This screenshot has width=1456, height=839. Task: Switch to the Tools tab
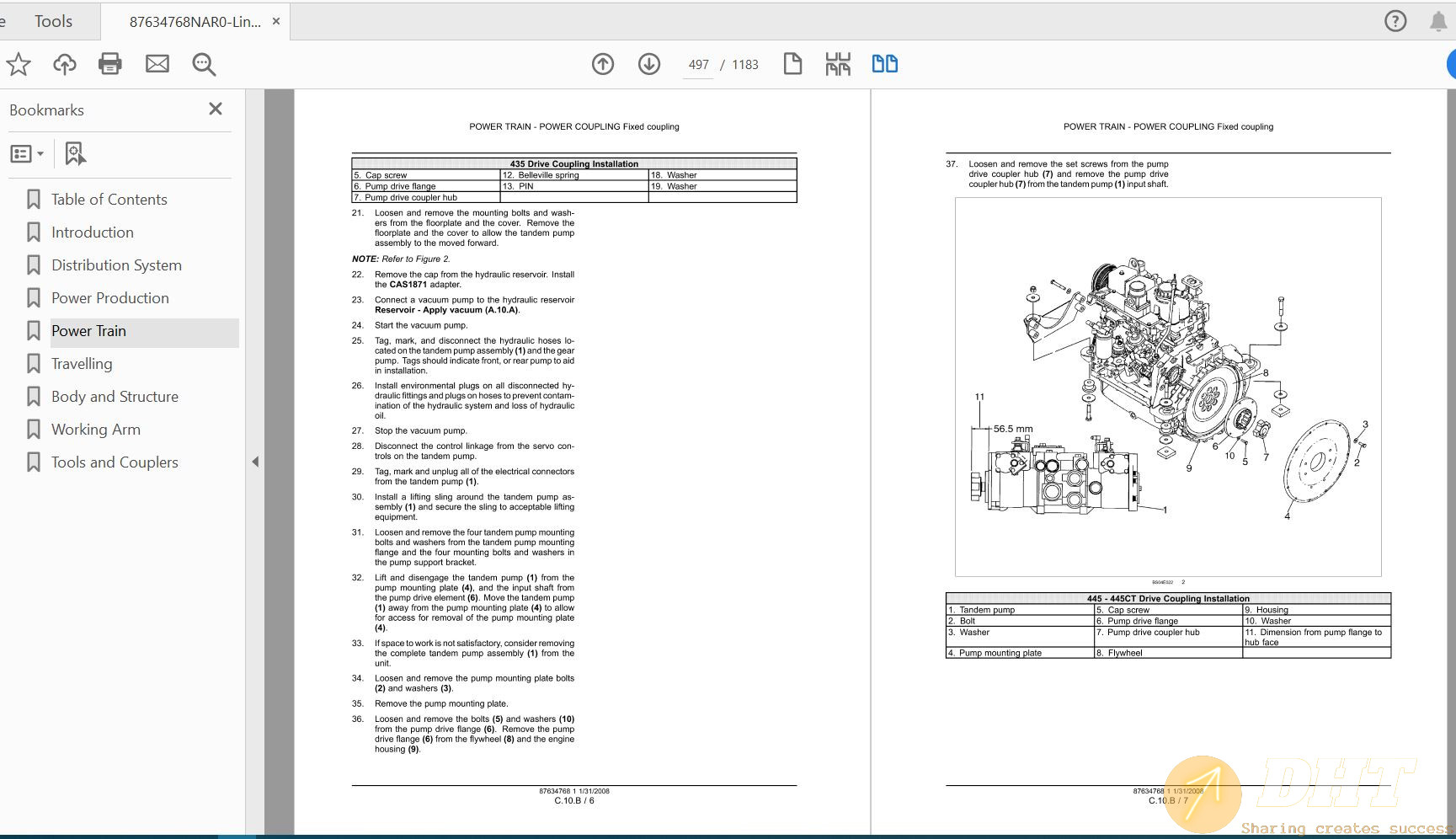coord(53,22)
